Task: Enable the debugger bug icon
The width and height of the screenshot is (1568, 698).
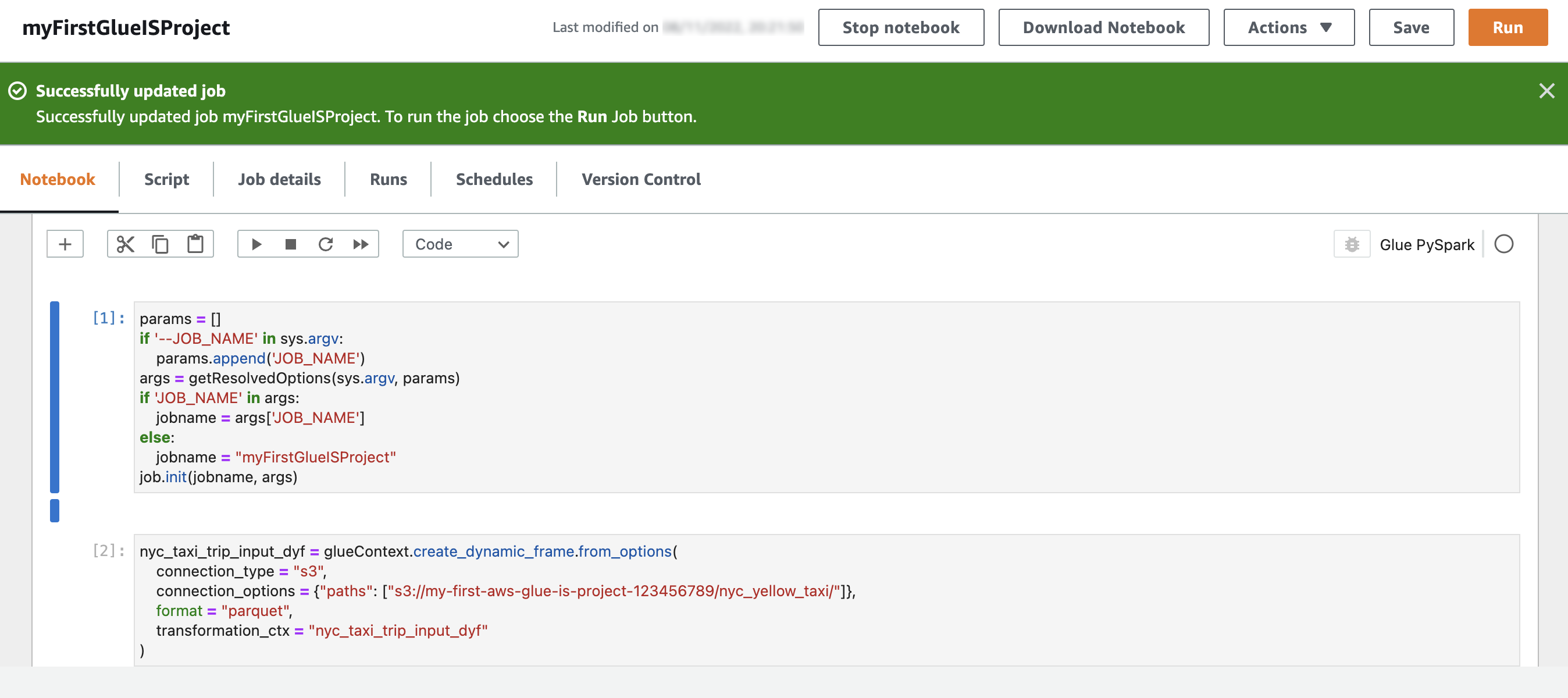Action: pyautogui.click(x=1351, y=244)
